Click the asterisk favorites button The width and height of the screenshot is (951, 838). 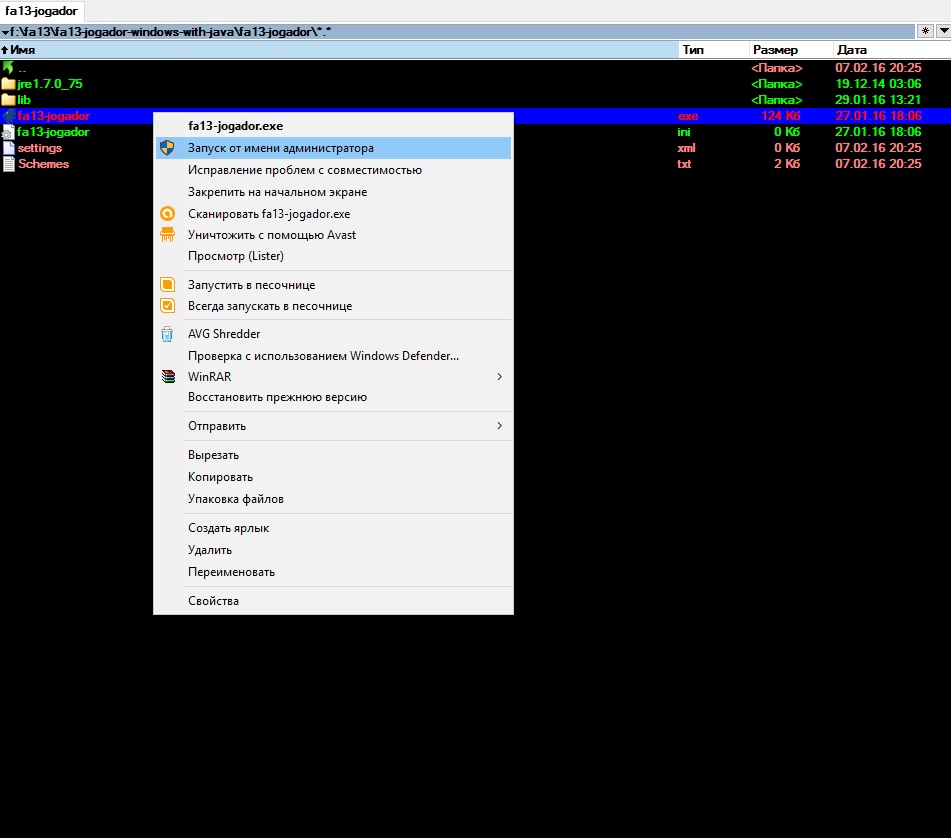tap(925, 31)
